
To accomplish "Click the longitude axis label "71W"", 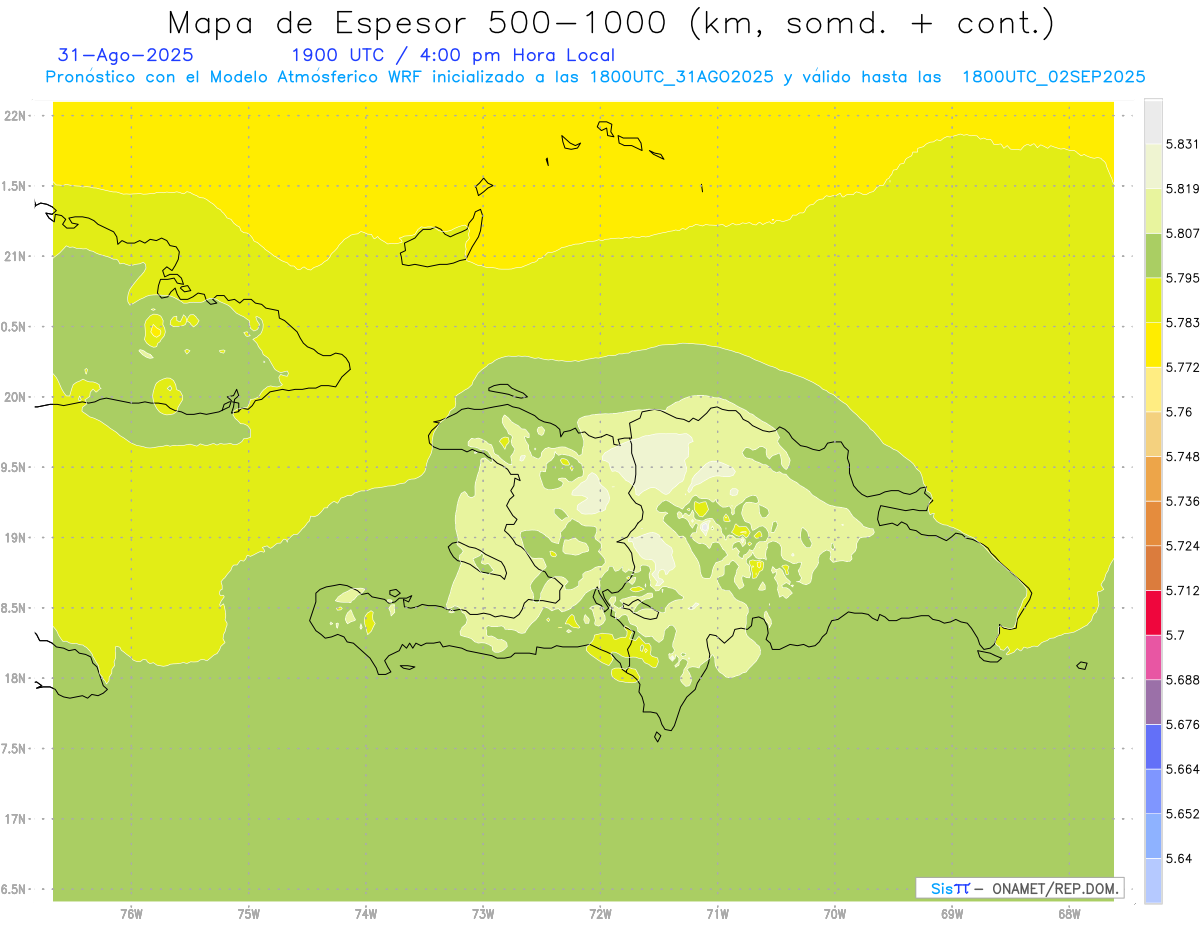I will 717,914.
